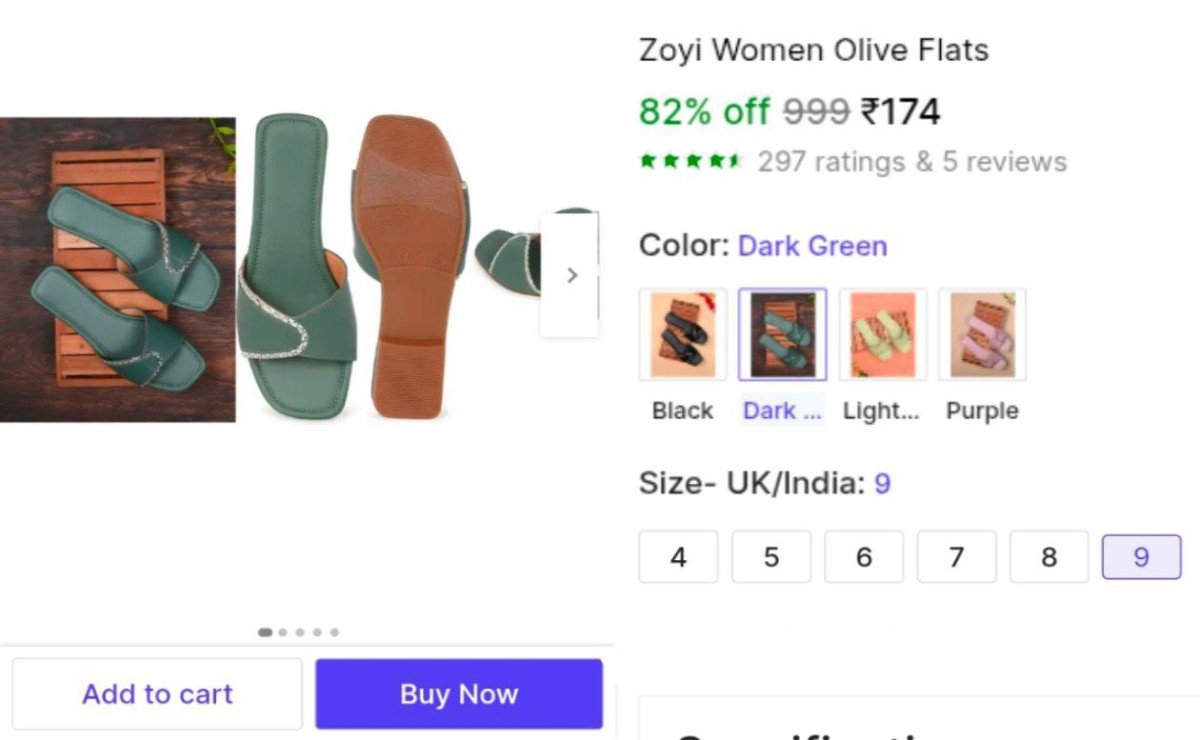Choose the Light green color variant

pyautogui.click(x=882, y=334)
